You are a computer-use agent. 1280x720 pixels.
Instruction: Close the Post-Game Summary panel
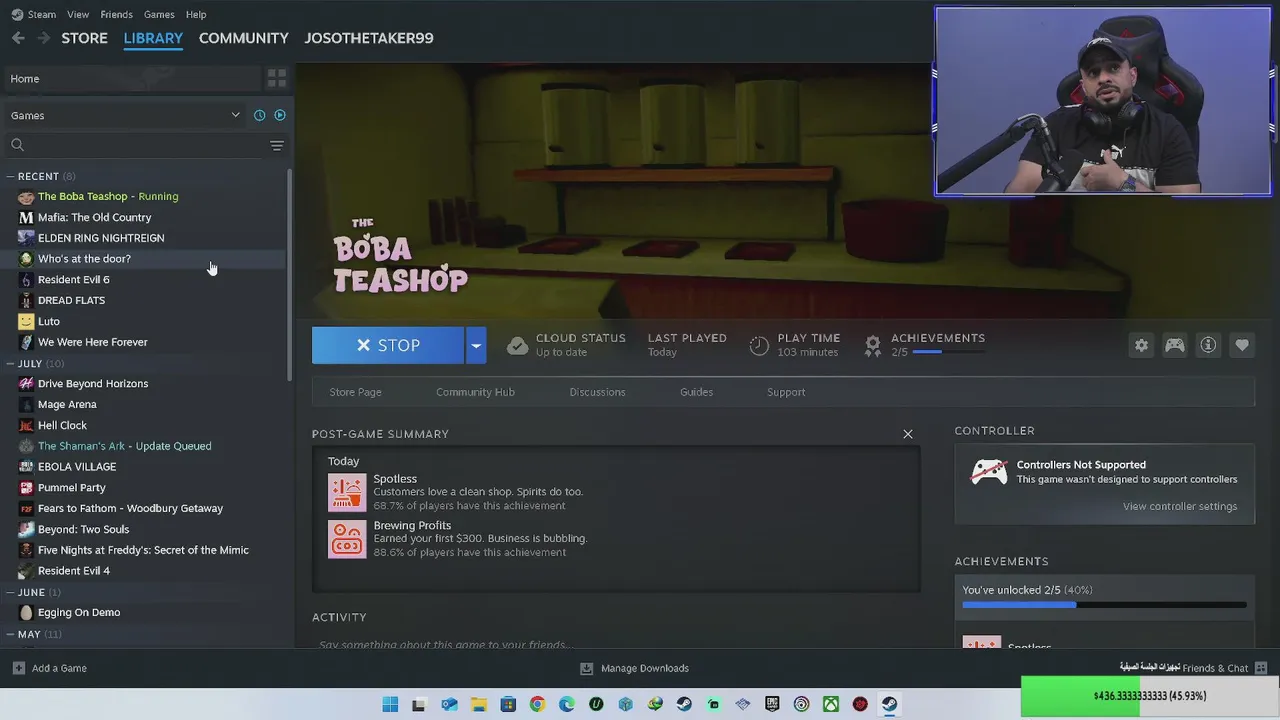[908, 434]
